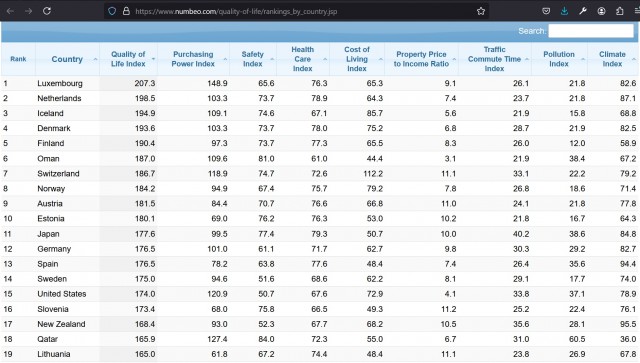Sort by Quality of Life Index header

point(128,59)
